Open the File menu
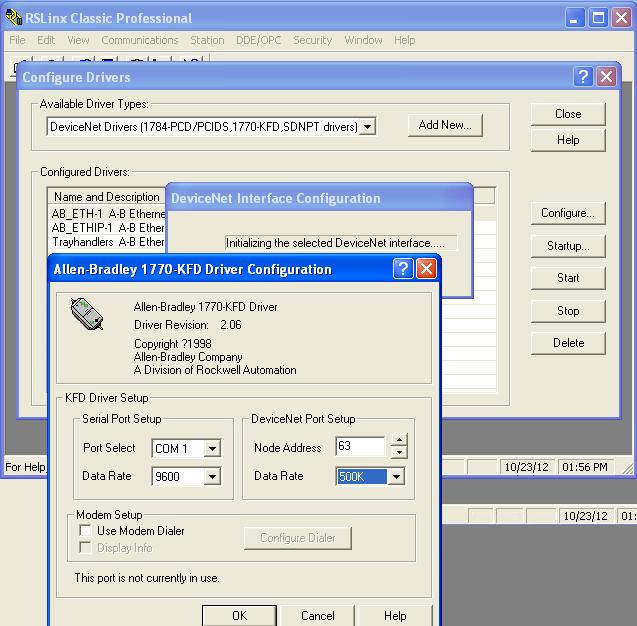The width and height of the screenshot is (637, 626). click(x=17, y=40)
